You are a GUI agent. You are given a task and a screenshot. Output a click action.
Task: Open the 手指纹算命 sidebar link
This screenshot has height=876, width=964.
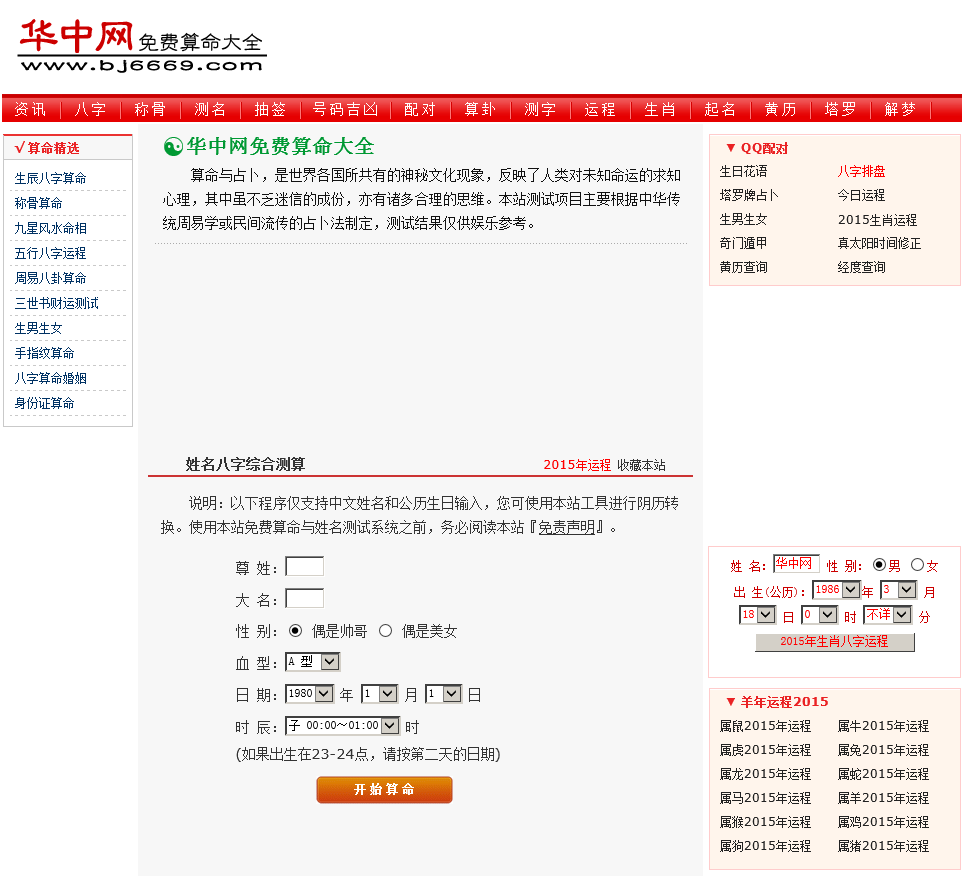[44, 353]
